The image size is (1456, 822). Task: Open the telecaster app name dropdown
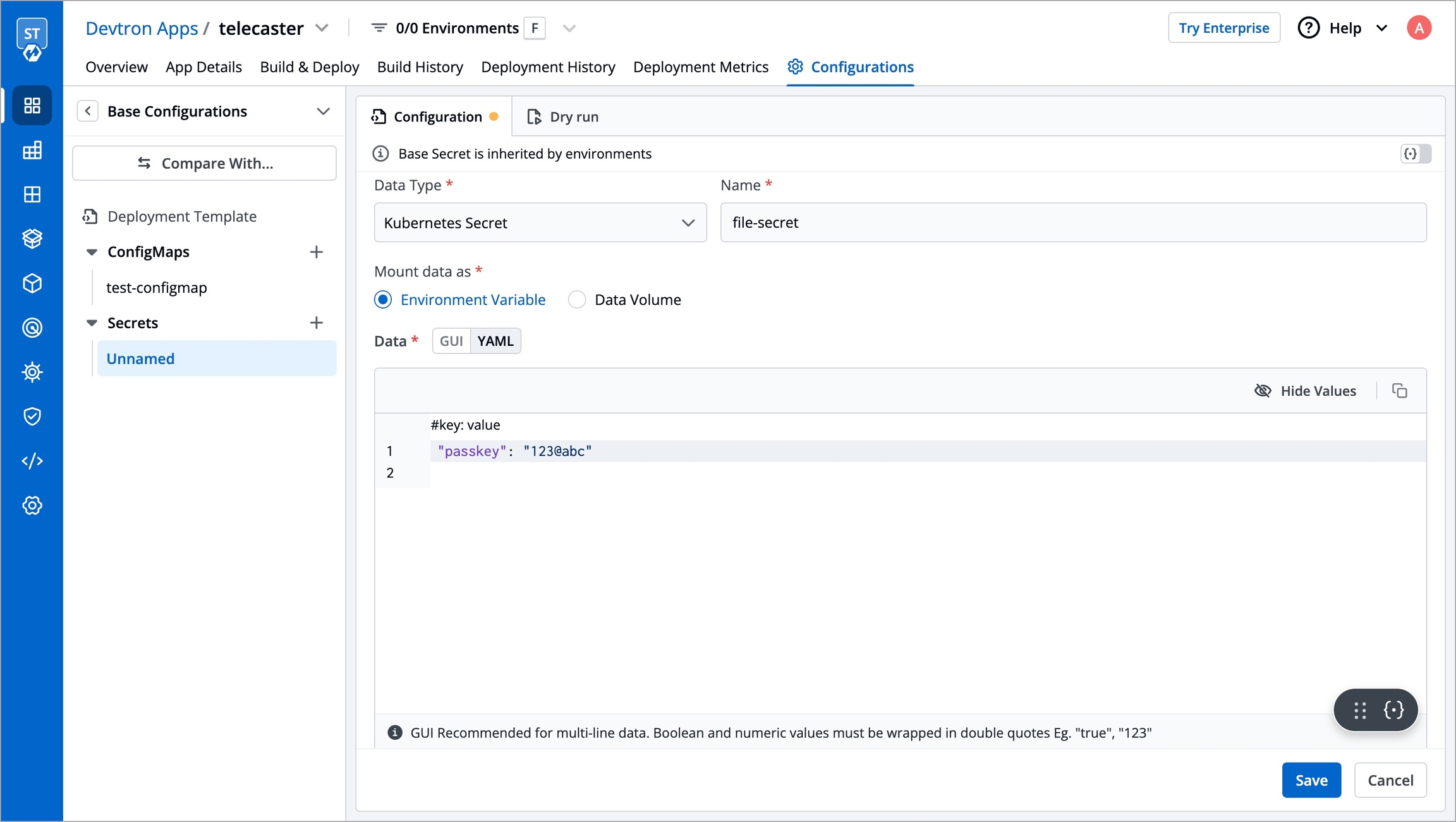coord(322,28)
